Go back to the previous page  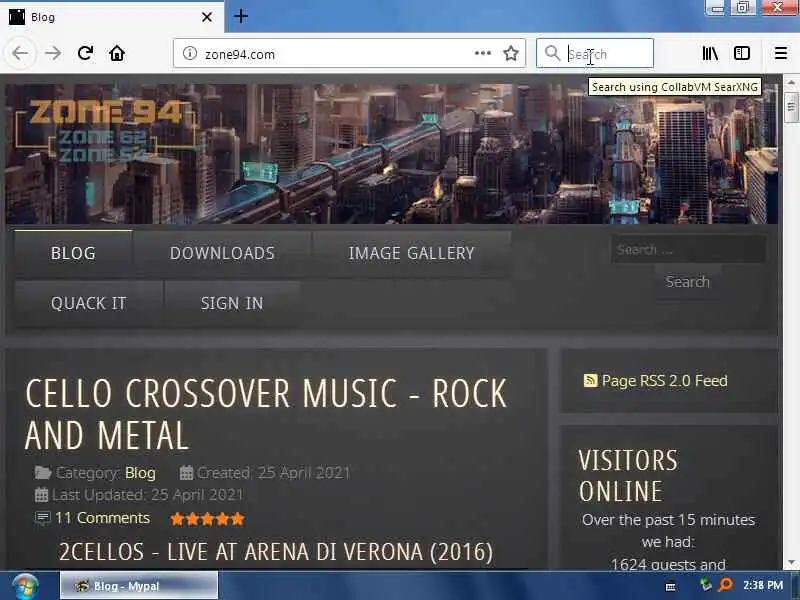click(20, 53)
